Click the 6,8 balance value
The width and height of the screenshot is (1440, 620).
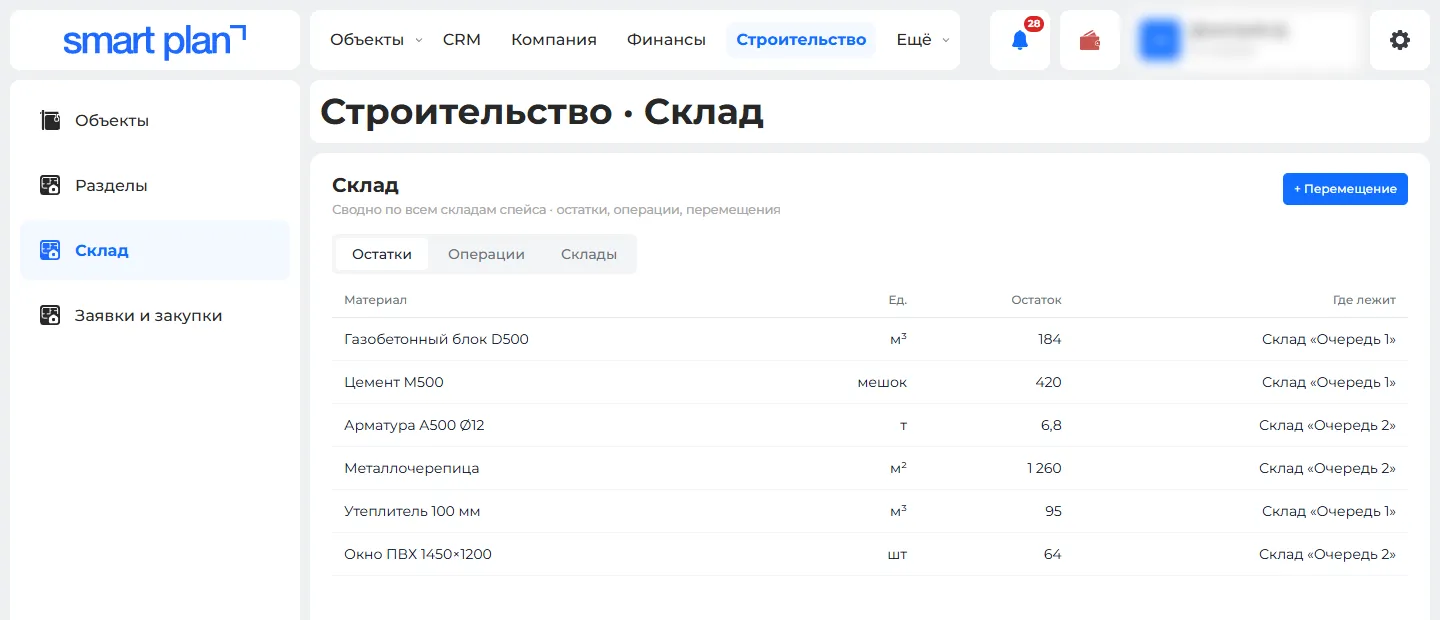[x=1051, y=425]
